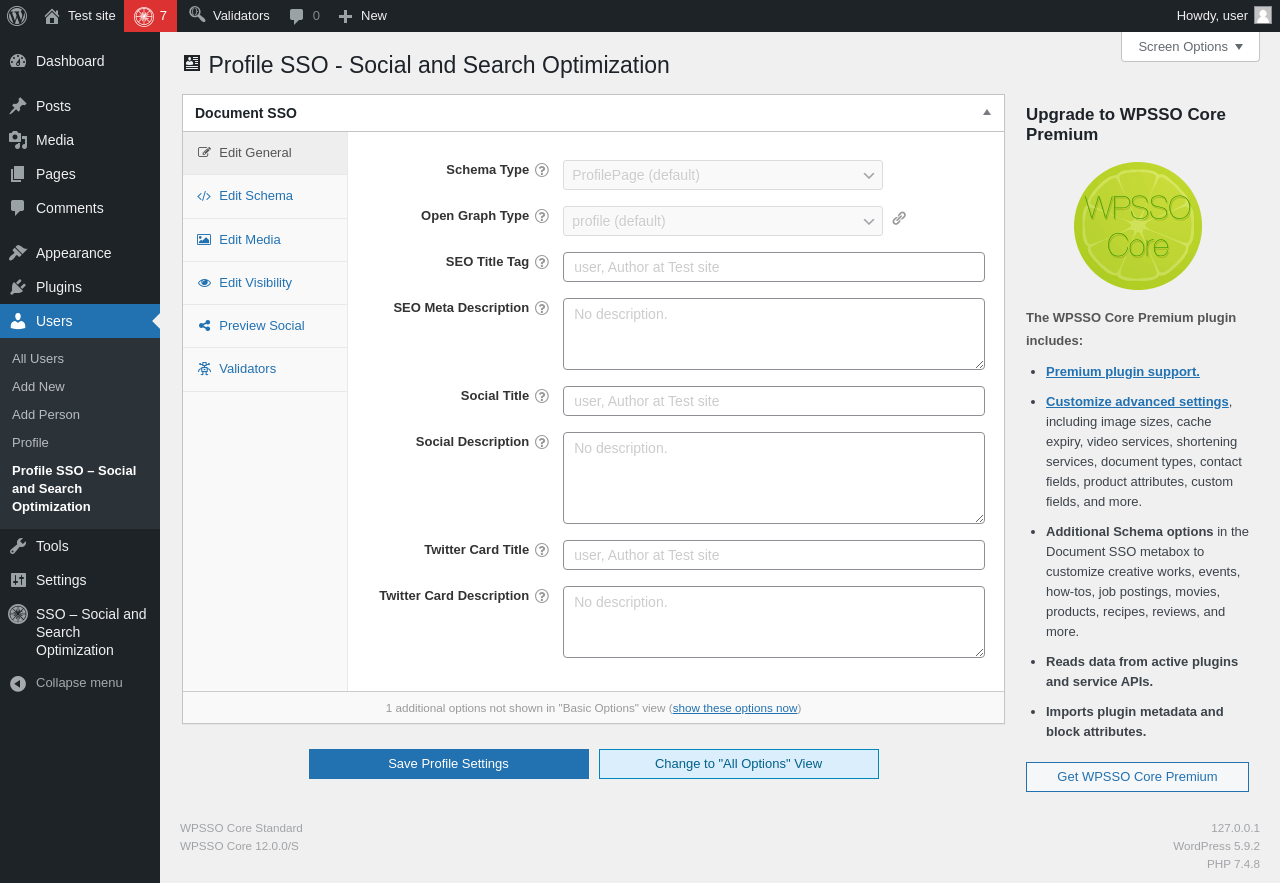The height and width of the screenshot is (883, 1280).
Task: Select the Edit General tab
Action: [265, 153]
